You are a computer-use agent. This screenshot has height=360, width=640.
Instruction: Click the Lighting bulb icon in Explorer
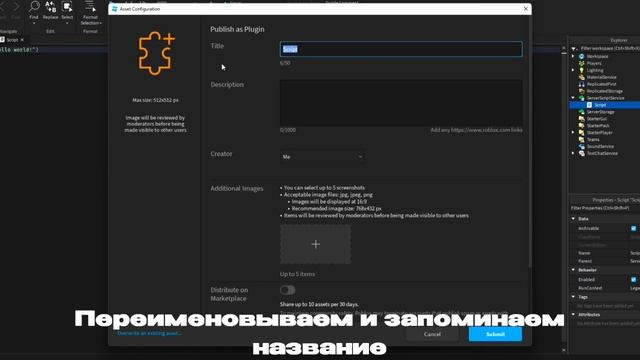click(x=582, y=70)
